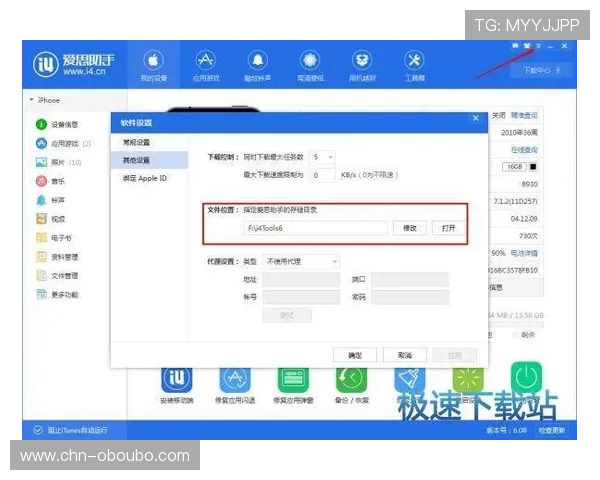Click the i4 Assistant logo

click(73, 64)
